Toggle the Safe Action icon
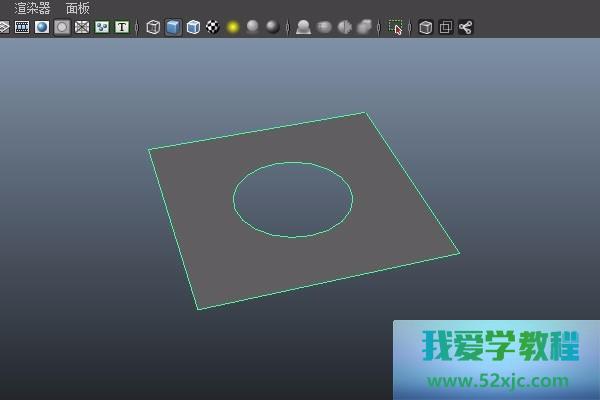600x400 pixels. 102,27
